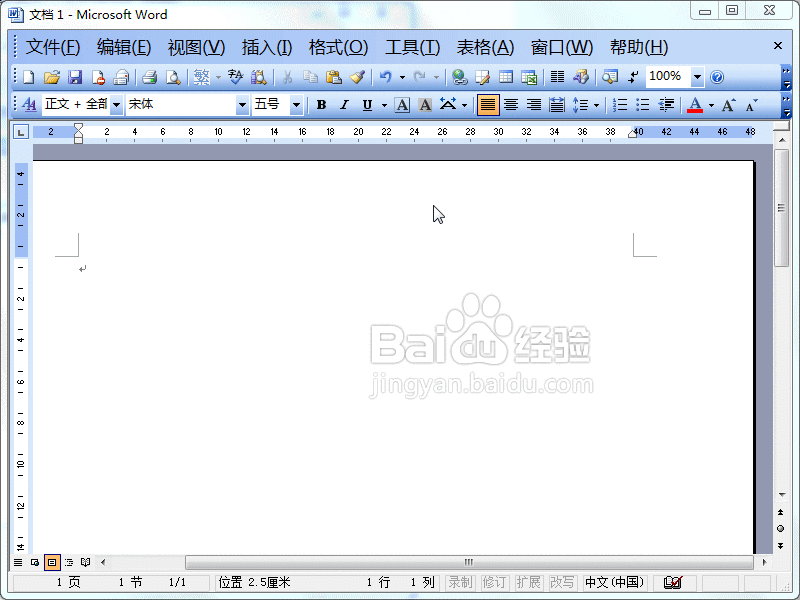Click the Permission restricted access icon
Image resolution: width=800 pixels, height=600 pixels.
coord(98,77)
